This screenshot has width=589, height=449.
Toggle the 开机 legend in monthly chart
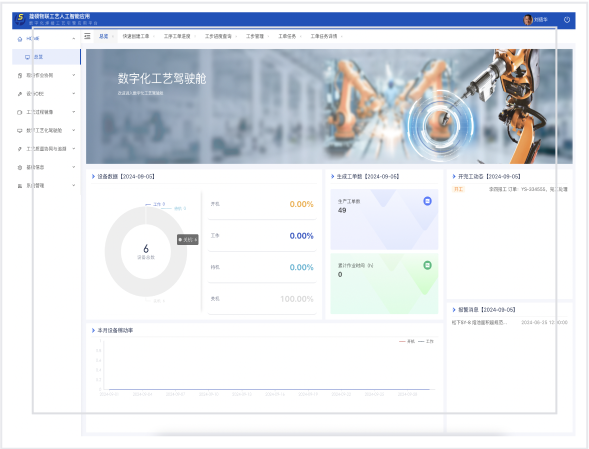click(407, 341)
